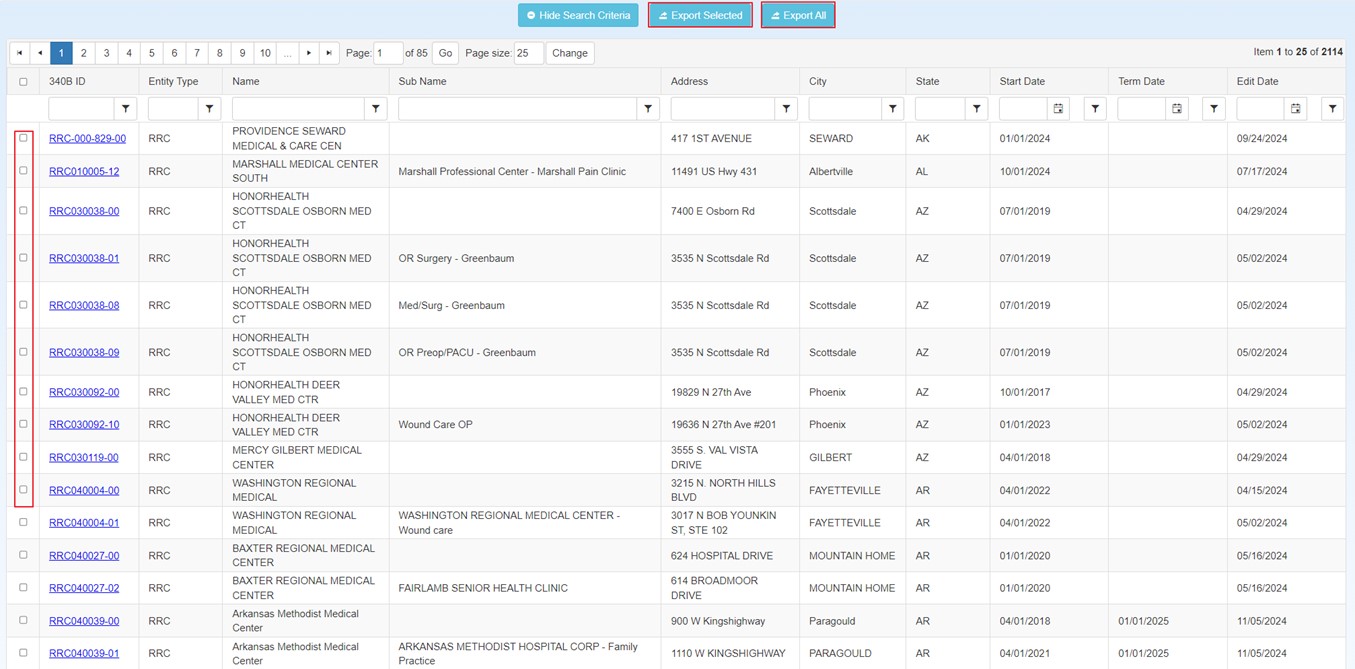The height and width of the screenshot is (669, 1355).
Task: Click Export All button
Action: pyautogui.click(x=798, y=15)
